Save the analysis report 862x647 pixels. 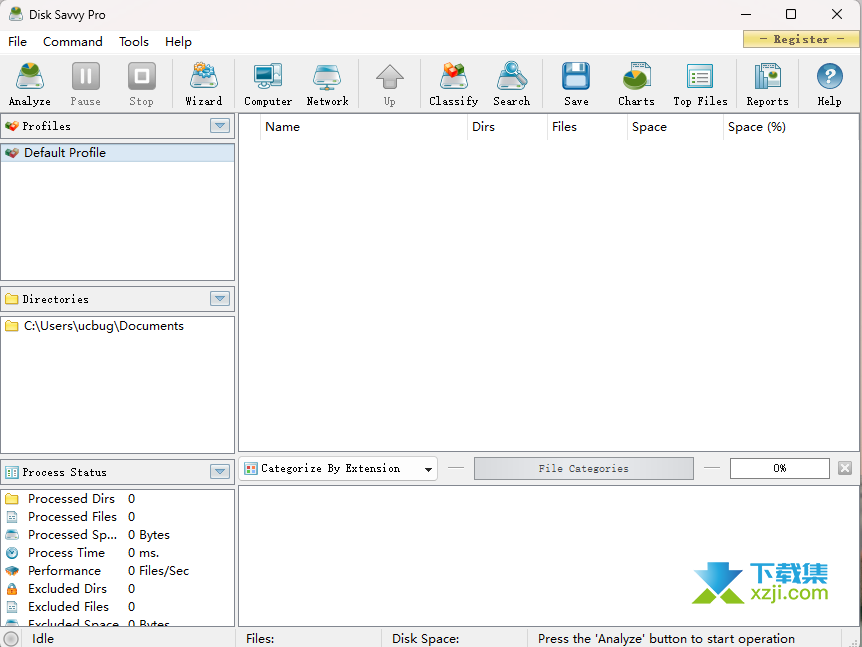[x=576, y=84]
